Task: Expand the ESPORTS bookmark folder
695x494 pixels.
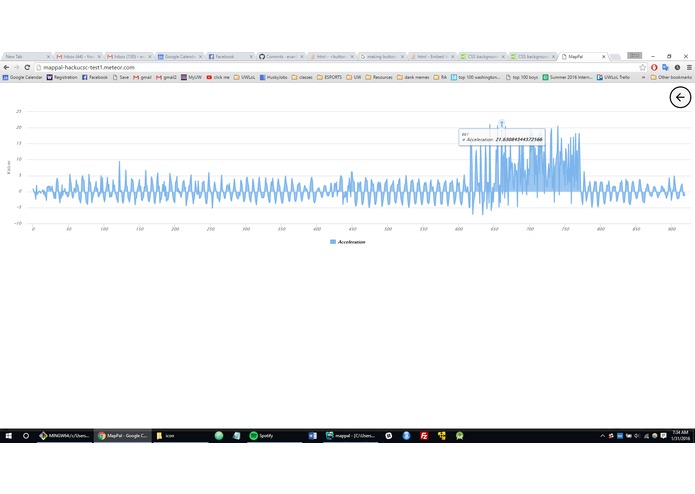Action: [x=329, y=77]
